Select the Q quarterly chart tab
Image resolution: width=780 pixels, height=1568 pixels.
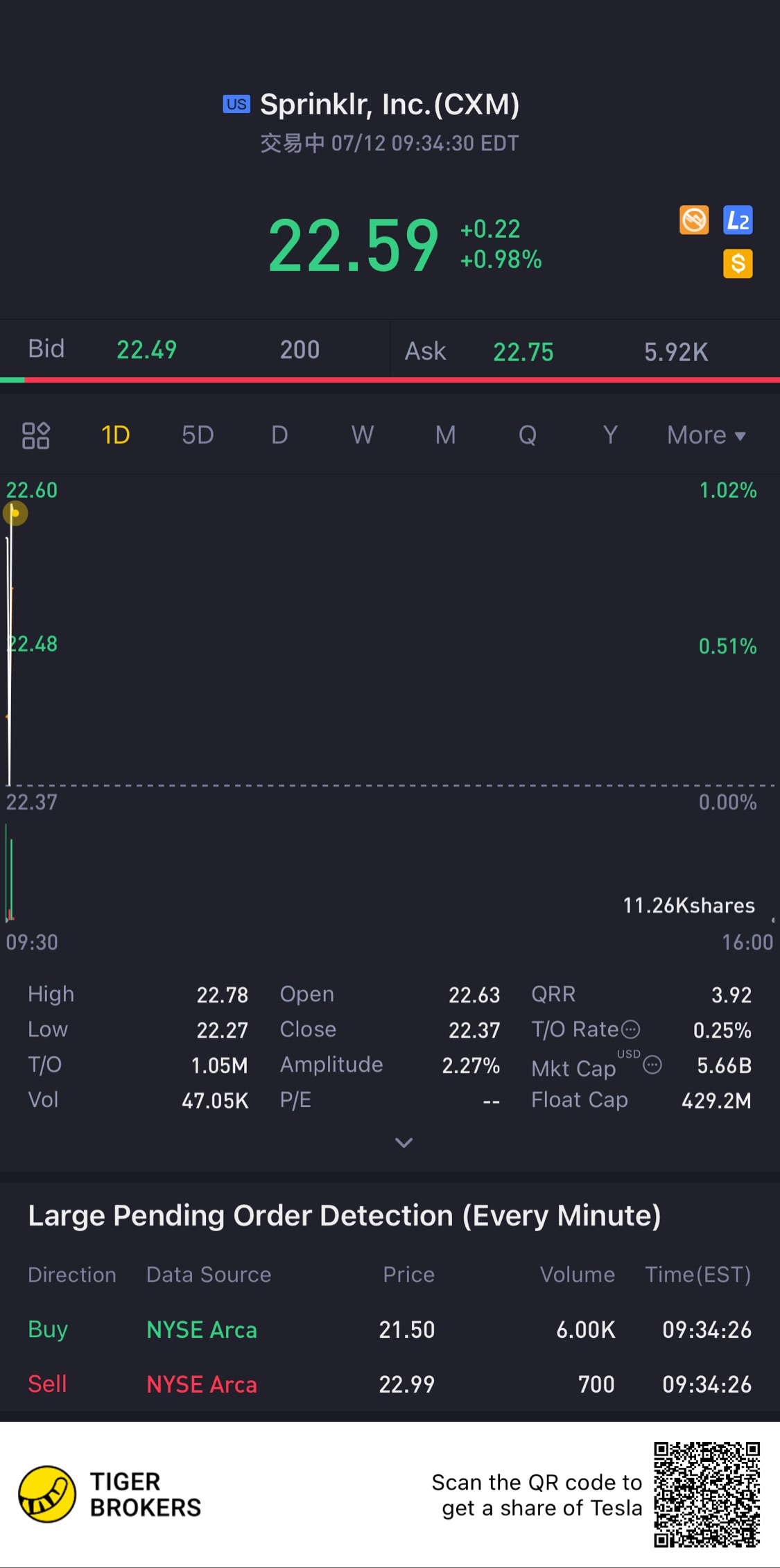[528, 435]
